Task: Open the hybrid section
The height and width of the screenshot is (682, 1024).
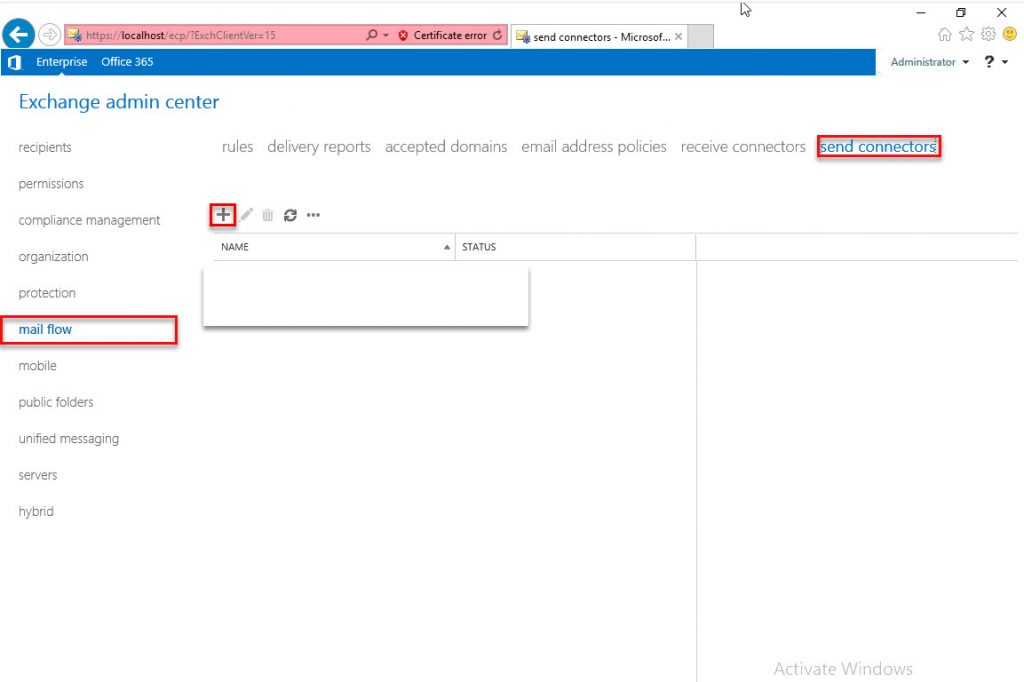Action: (36, 512)
